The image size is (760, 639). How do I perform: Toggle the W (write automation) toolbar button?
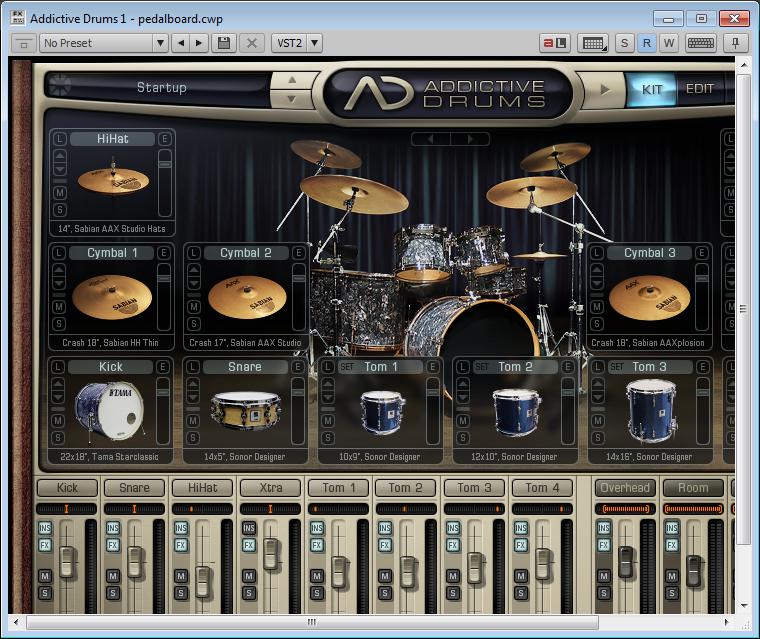click(x=669, y=43)
